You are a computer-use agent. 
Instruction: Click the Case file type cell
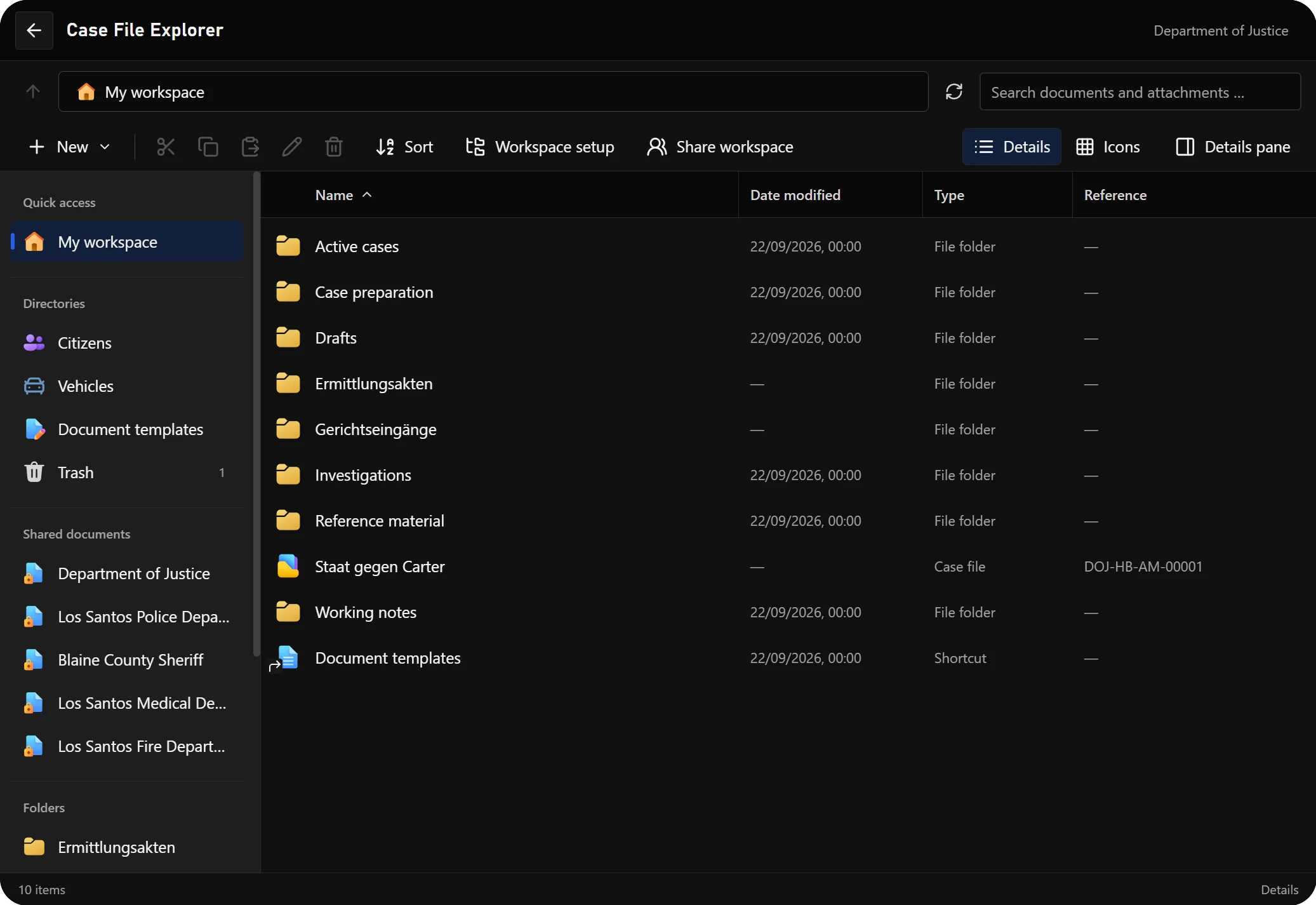tap(960, 566)
